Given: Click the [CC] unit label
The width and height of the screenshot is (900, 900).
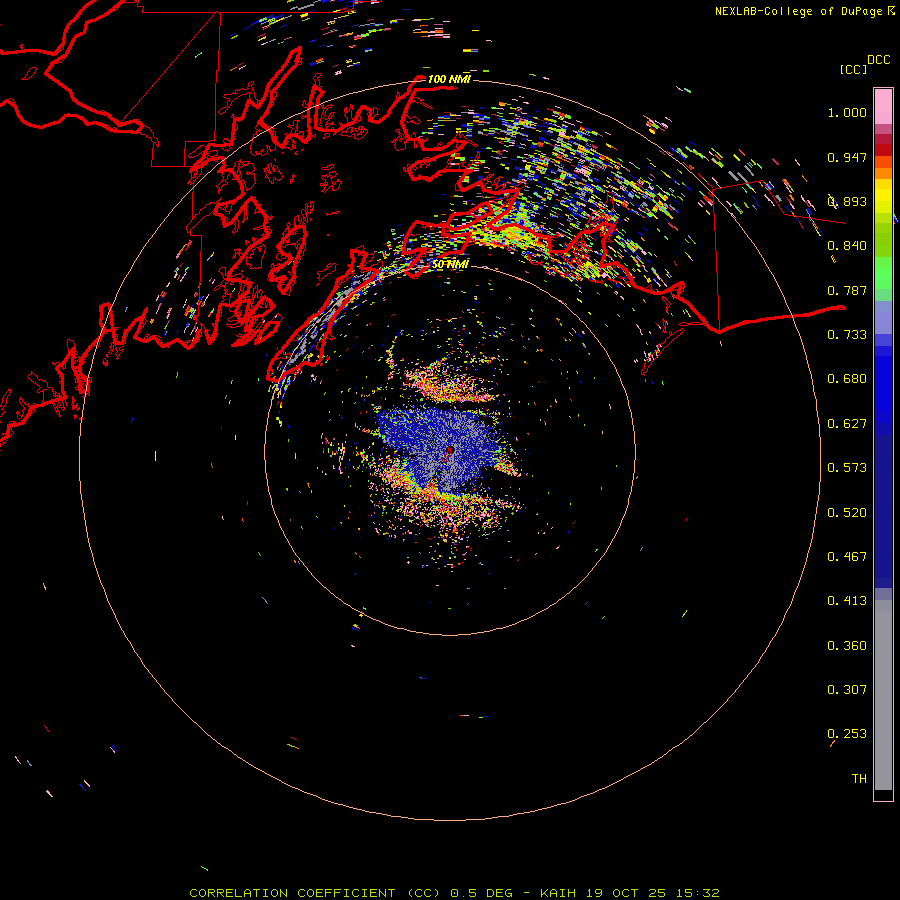Looking at the screenshot, I should [853, 69].
